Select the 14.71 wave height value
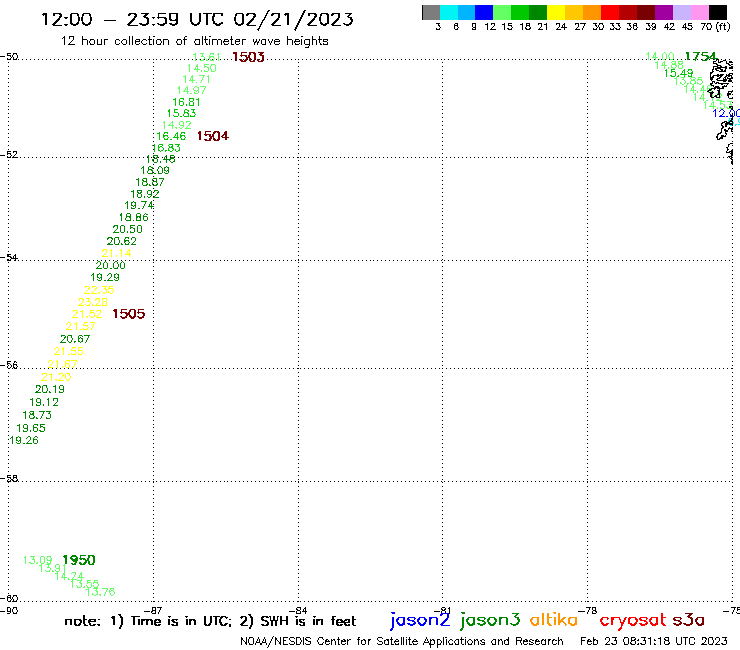The height and width of the screenshot is (650, 740). pos(196,79)
